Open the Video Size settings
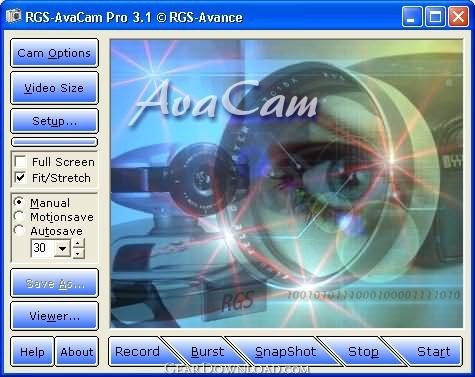475x377 pixels. click(x=54, y=88)
